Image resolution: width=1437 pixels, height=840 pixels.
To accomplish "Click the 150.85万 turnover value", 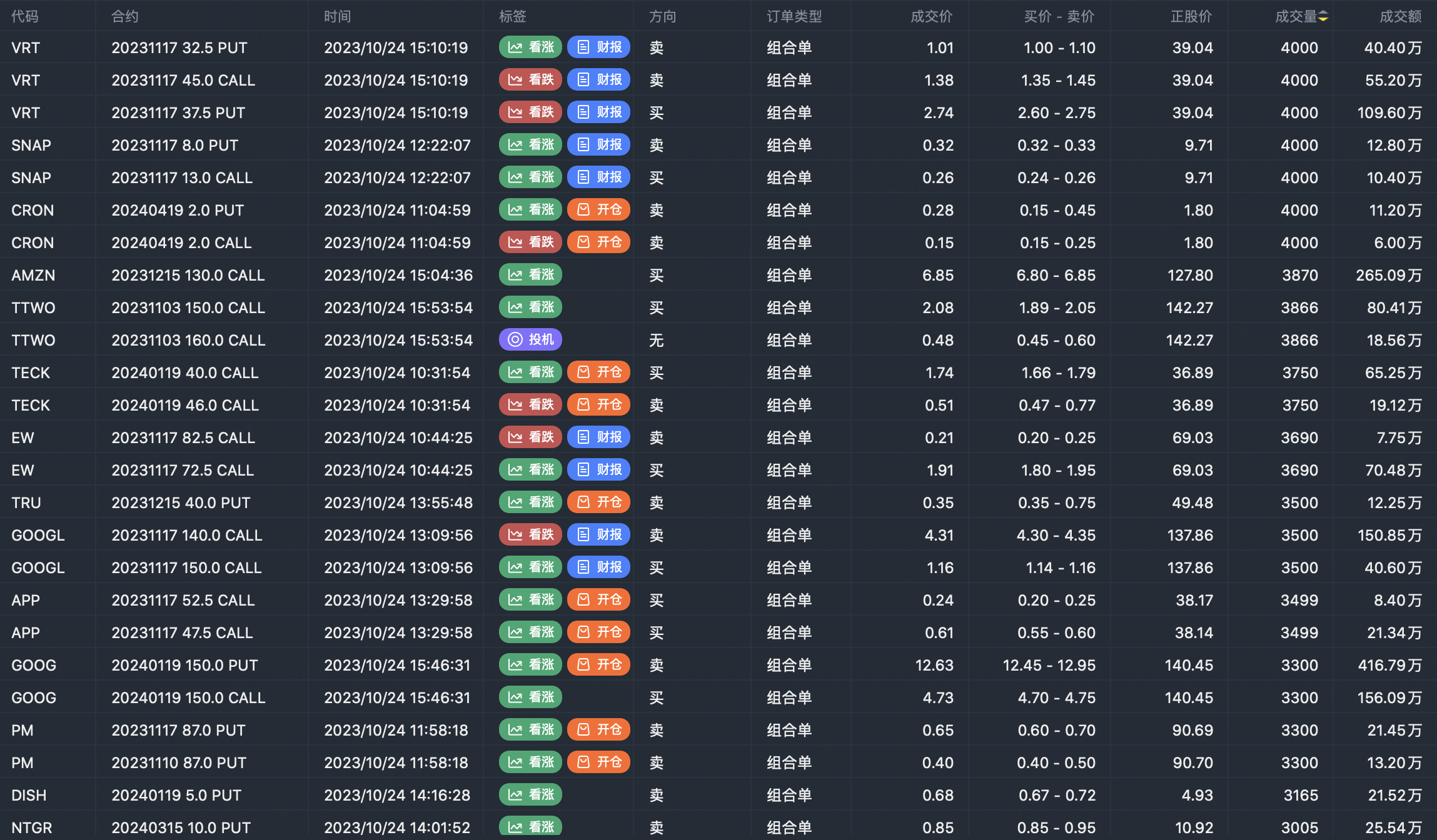I will (x=1389, y=536).
